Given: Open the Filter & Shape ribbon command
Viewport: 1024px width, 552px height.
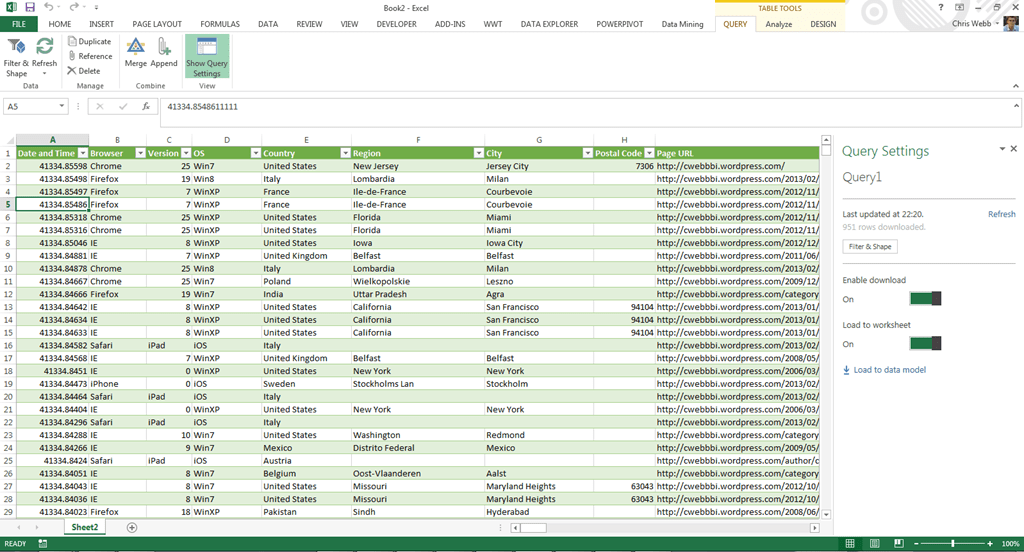Looking at the screenshot, I should click(x=16, y=57).
